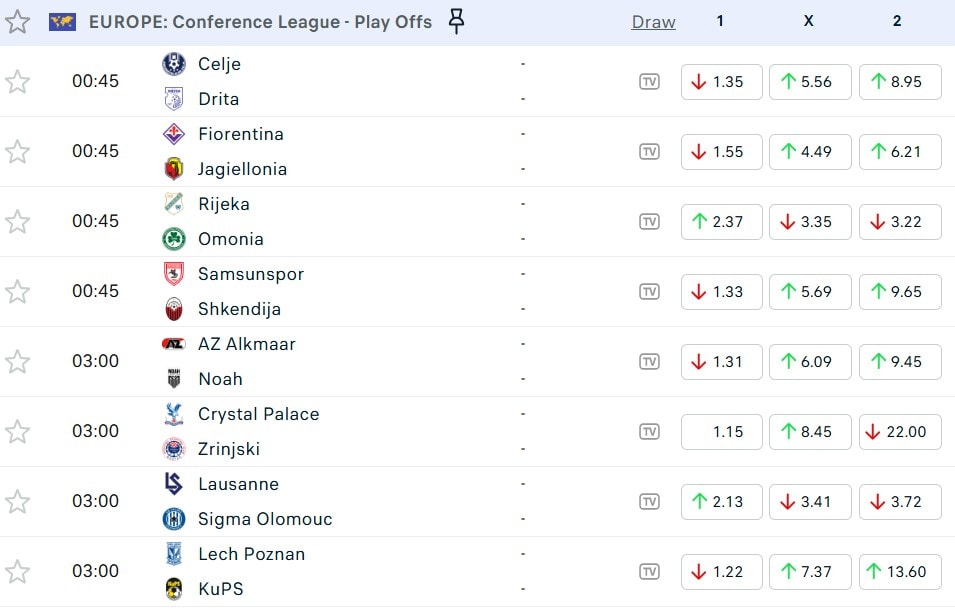Viewport: 955px width, 613px height.
Task: Select draw odds 4.49 for Fiorentina match
Action: tap(809, 152)
